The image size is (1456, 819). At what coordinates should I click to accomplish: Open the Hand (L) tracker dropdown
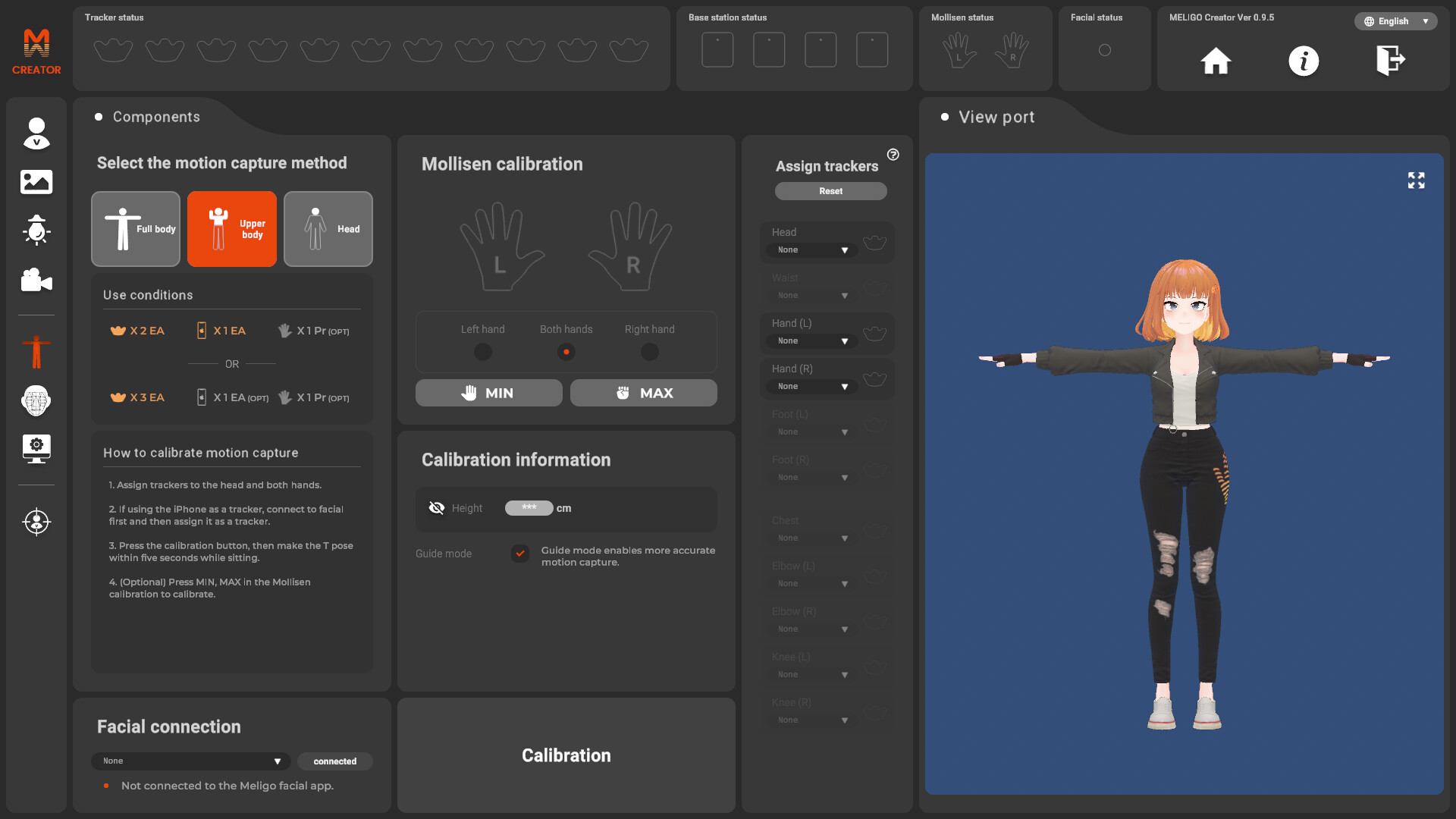(x=812, y=341)
